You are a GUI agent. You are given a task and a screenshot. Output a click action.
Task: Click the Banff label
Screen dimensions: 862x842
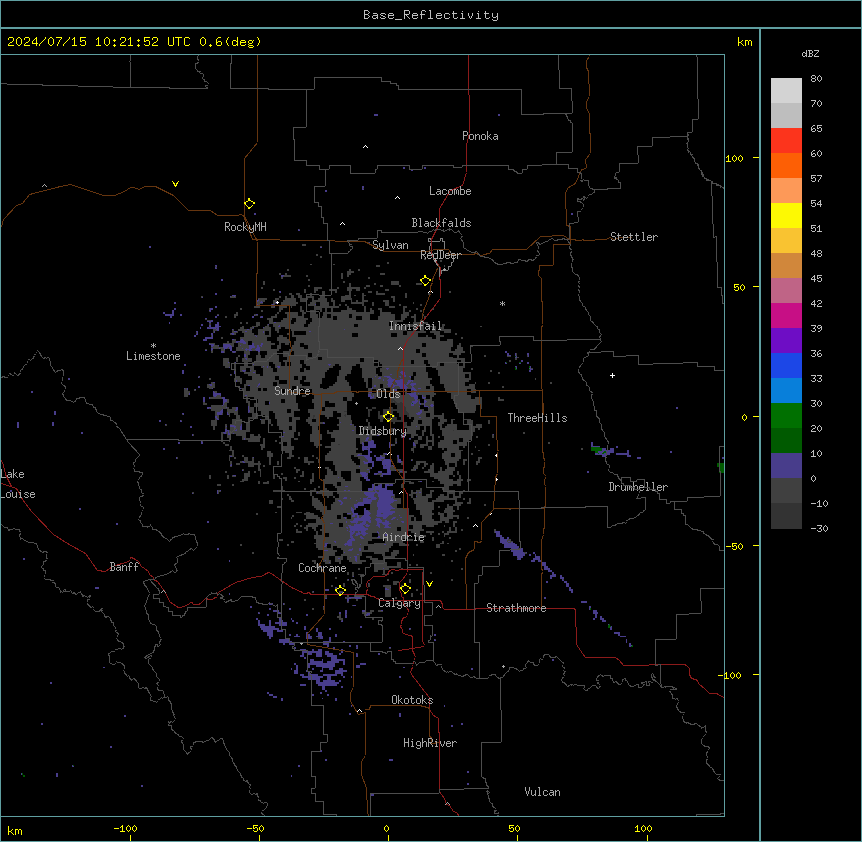pyautogui.click(x=124, y=567)
